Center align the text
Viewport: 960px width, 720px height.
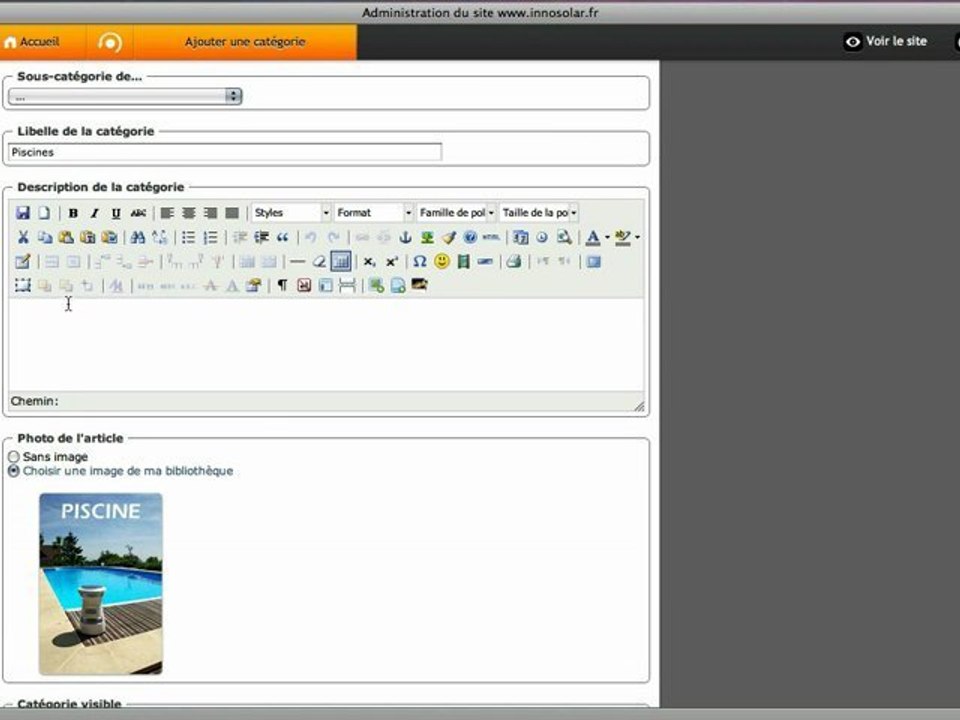[x=189, y=212]
